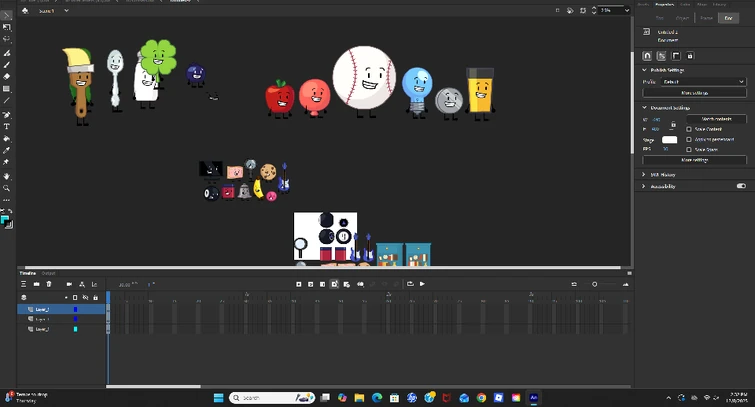This screenshot has height=407, width=755.
Task: Select the Text tool
Action: [x=7, y=127]
